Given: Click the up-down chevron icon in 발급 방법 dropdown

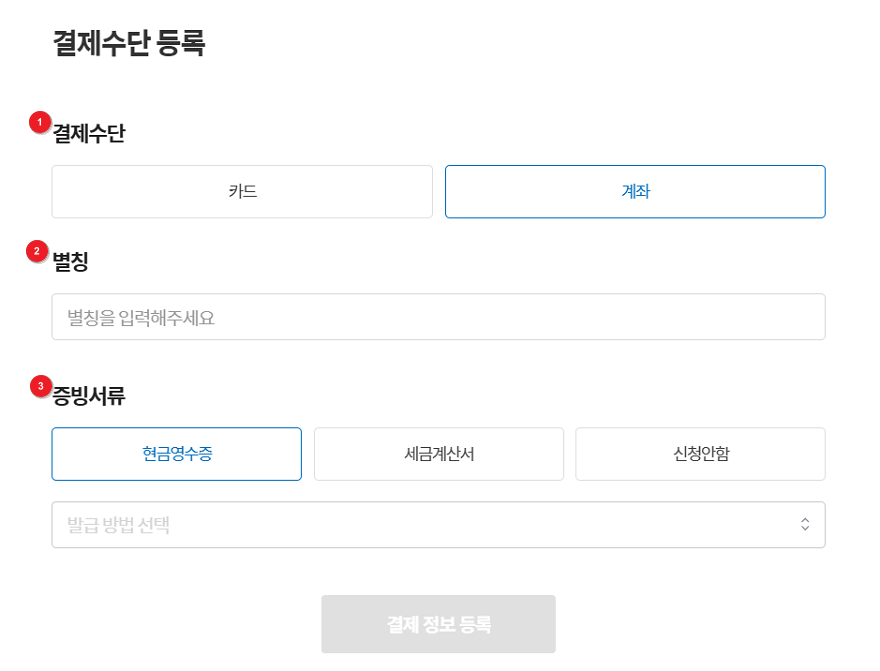Looking at the screenshot, I should tap(804, 525).
